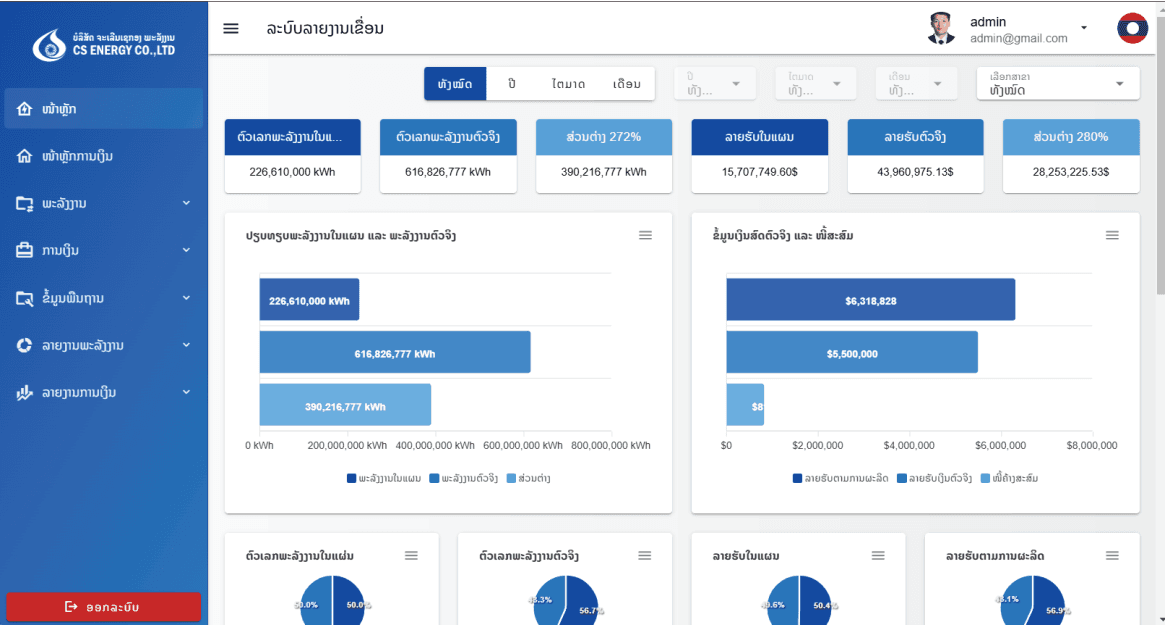1172x627 pixels.
Task: Switch to the ໄຕມາດ tab
Action: 569,83
